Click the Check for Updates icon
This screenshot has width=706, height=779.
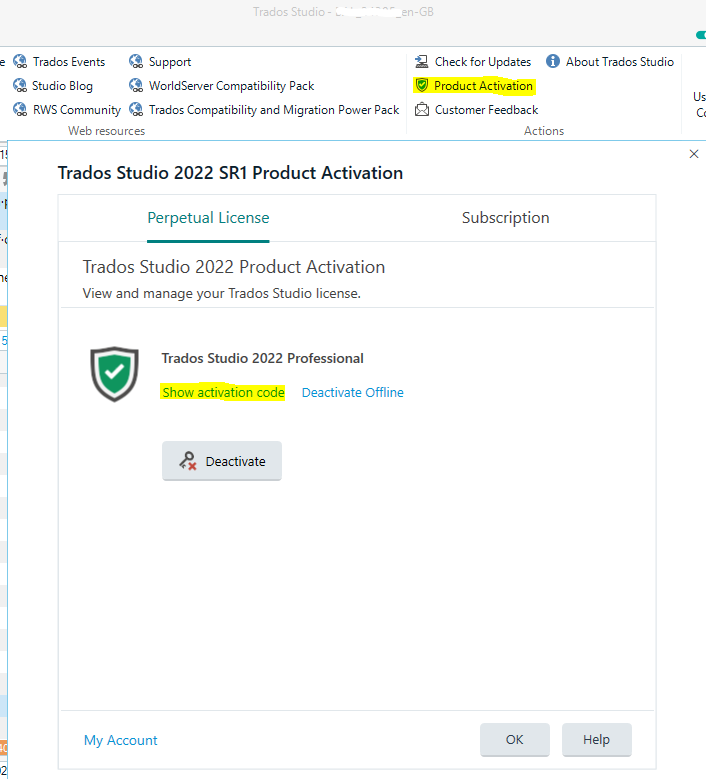pos(422,62)
